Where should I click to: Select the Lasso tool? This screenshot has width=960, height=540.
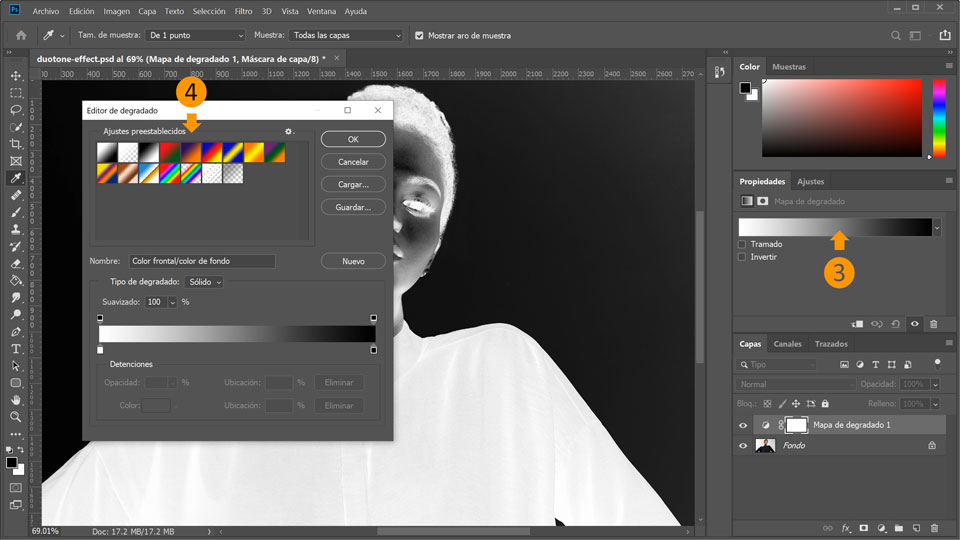pyautogui.click(x=16, y=110)
